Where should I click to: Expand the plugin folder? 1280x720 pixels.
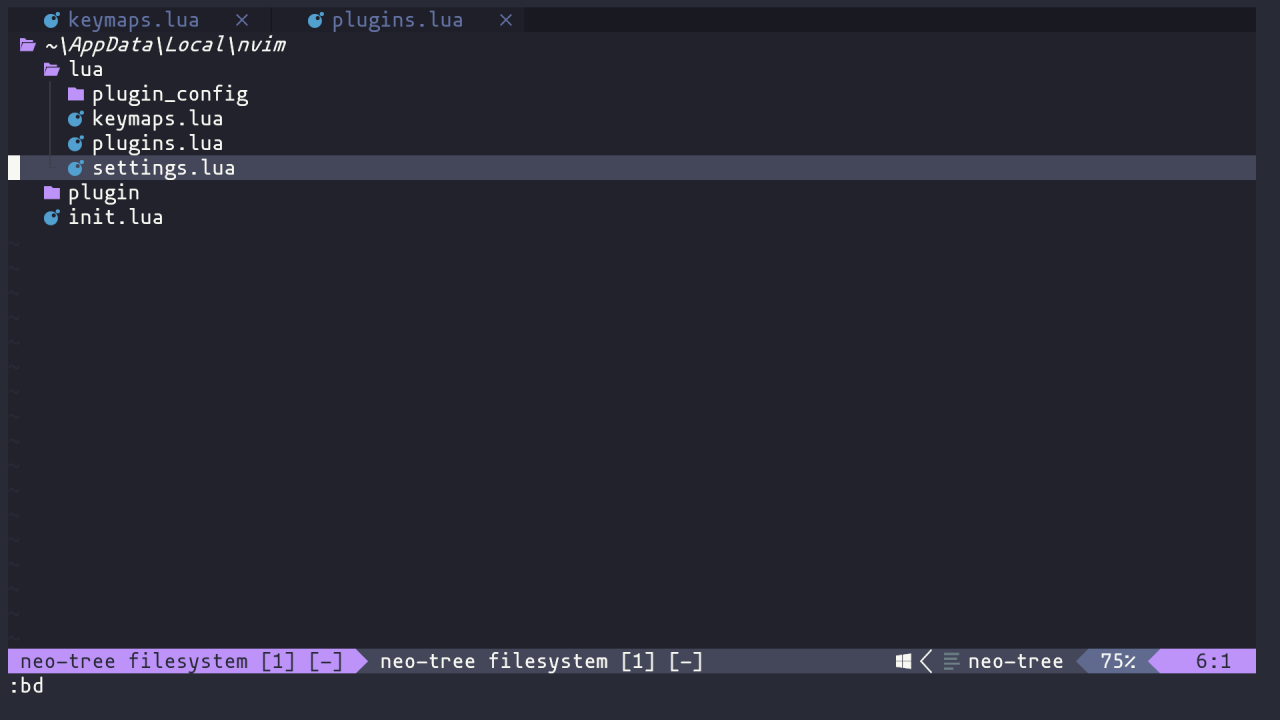click(103, 192)
